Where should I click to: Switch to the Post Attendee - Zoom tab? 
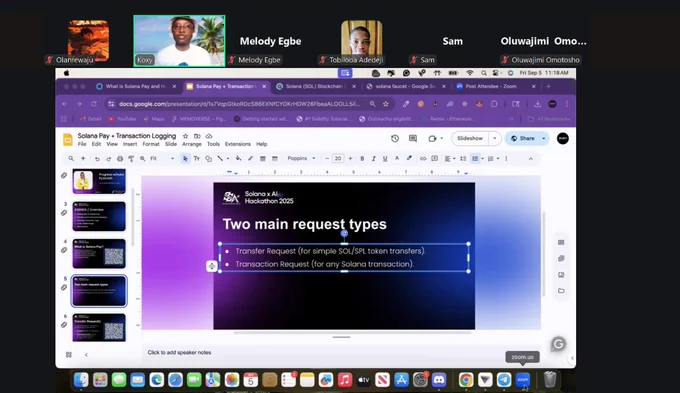(496, 86)
